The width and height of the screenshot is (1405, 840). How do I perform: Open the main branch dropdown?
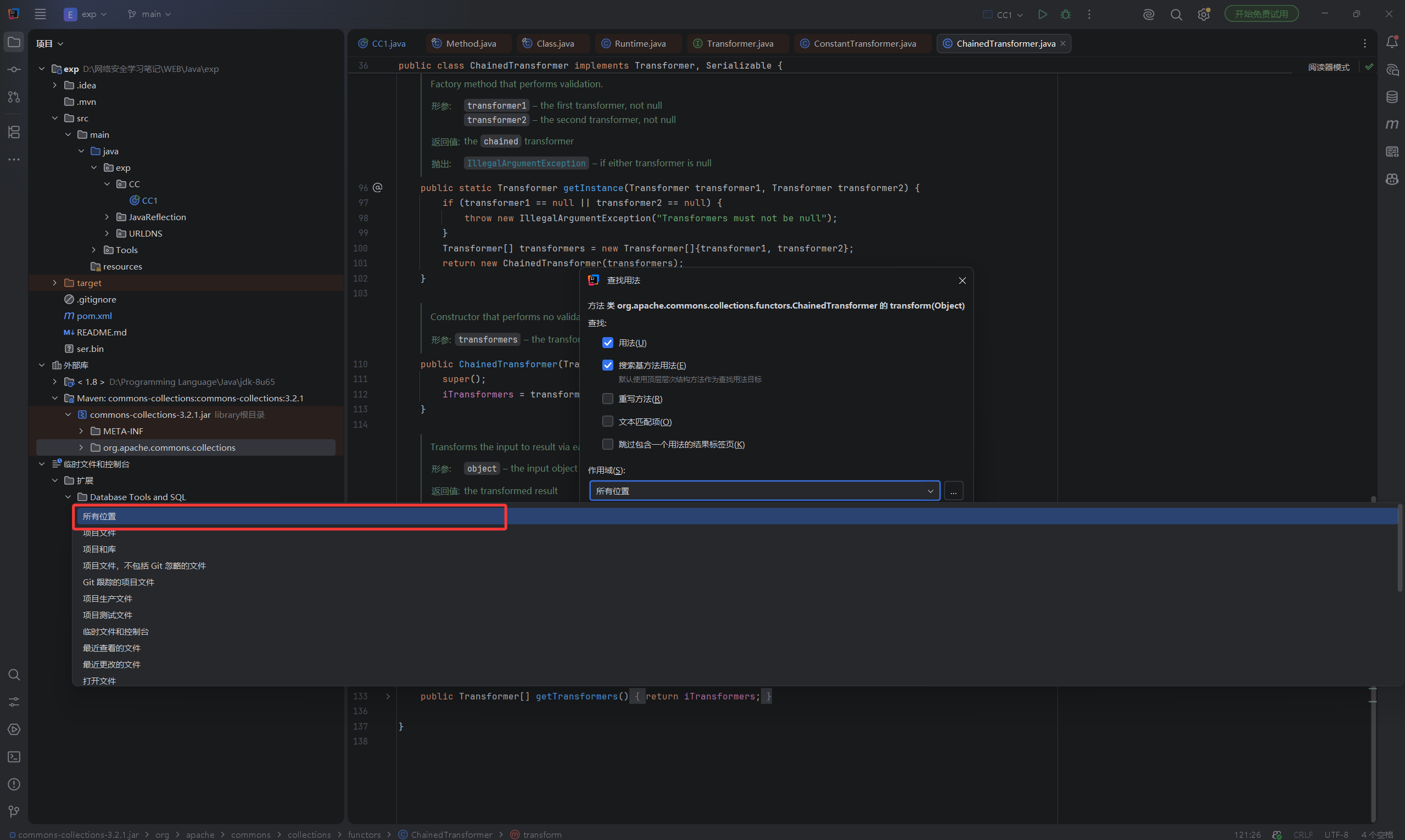[x=149, y=14]
